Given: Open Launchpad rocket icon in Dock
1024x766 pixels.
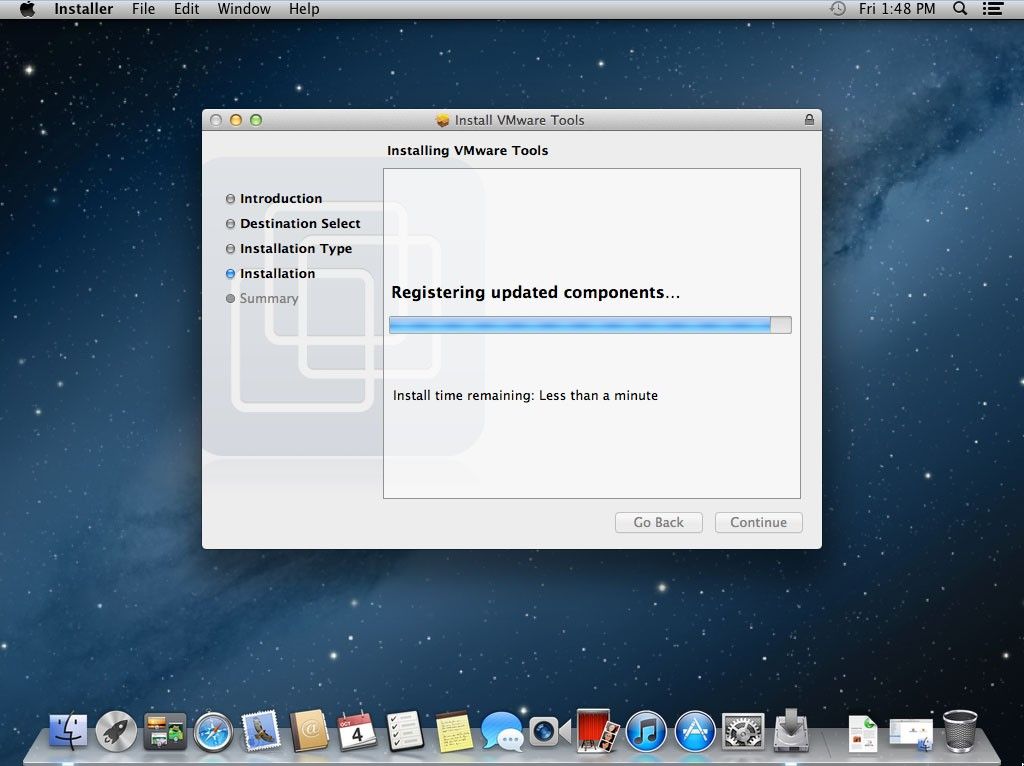Looking at the screenshot, I should [x=116, y=731].
